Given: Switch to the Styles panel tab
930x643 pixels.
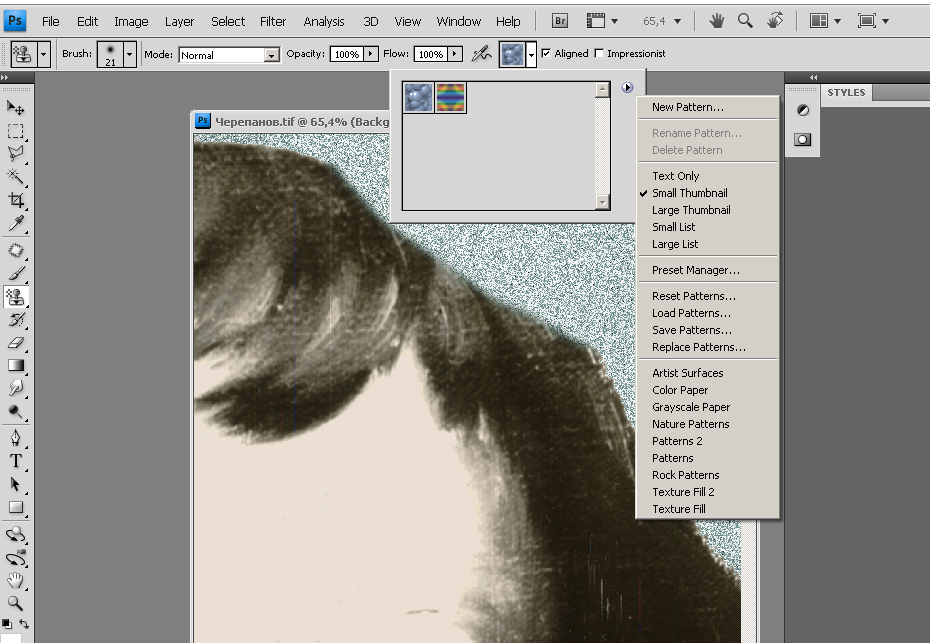Looking at the screenshot, I should [846, 93].
